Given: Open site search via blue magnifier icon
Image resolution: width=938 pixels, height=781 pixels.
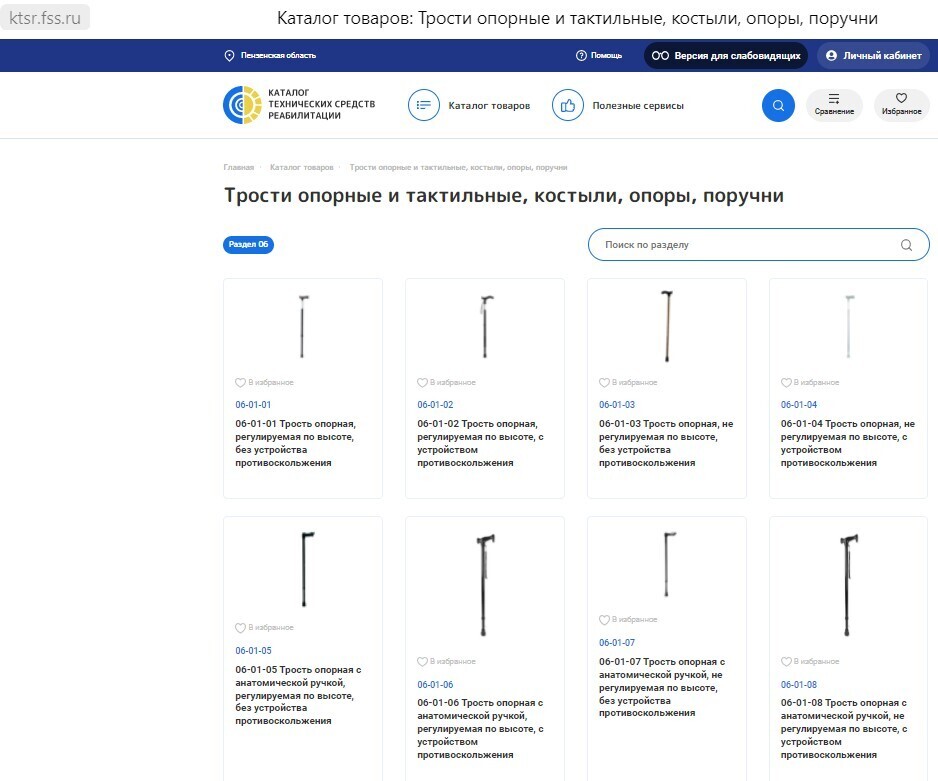Looking at the screenshot, I should click(x=778, y=105).
